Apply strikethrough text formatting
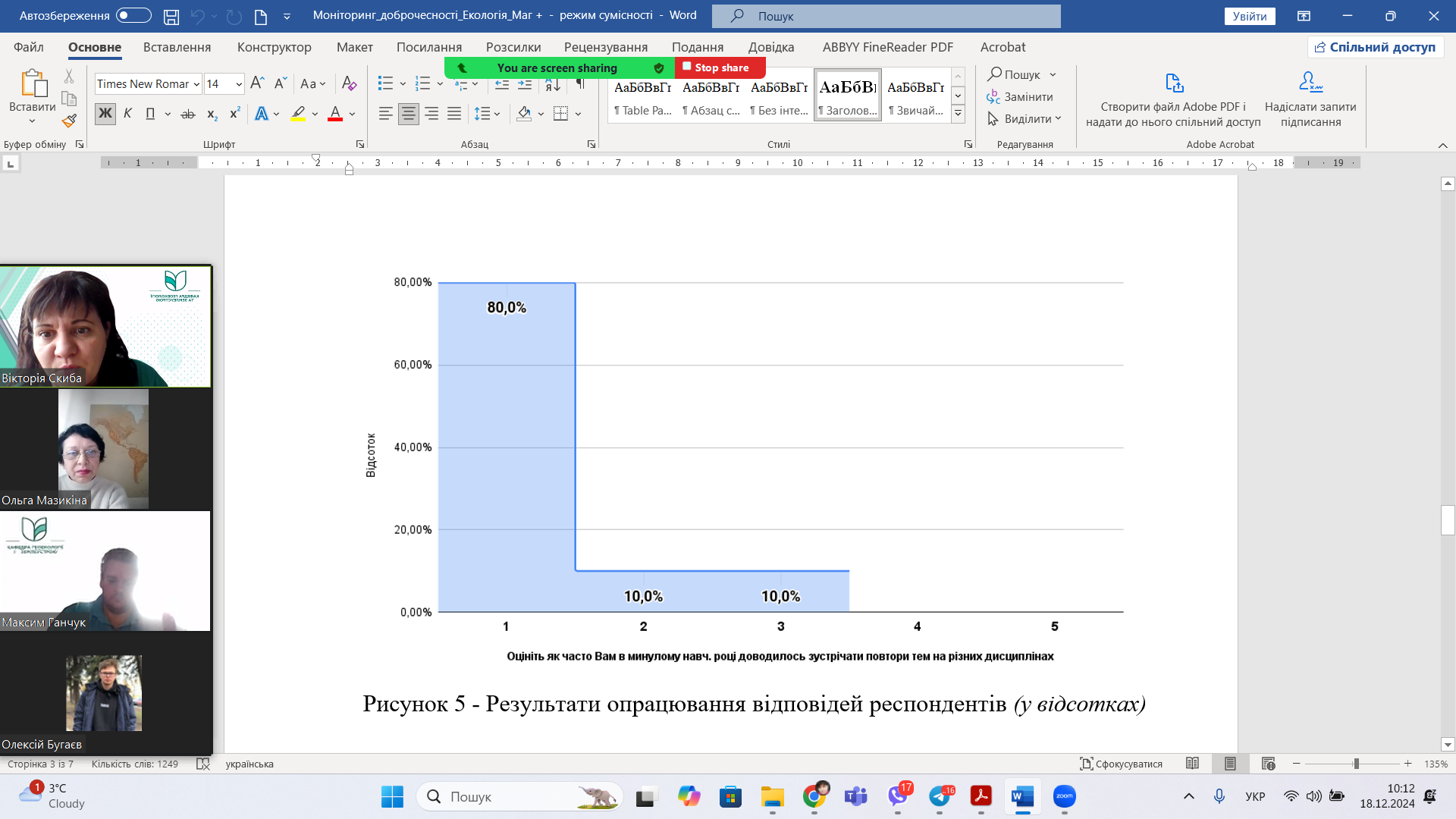This screenshot has width=1456, height=819. pos(188,114)
